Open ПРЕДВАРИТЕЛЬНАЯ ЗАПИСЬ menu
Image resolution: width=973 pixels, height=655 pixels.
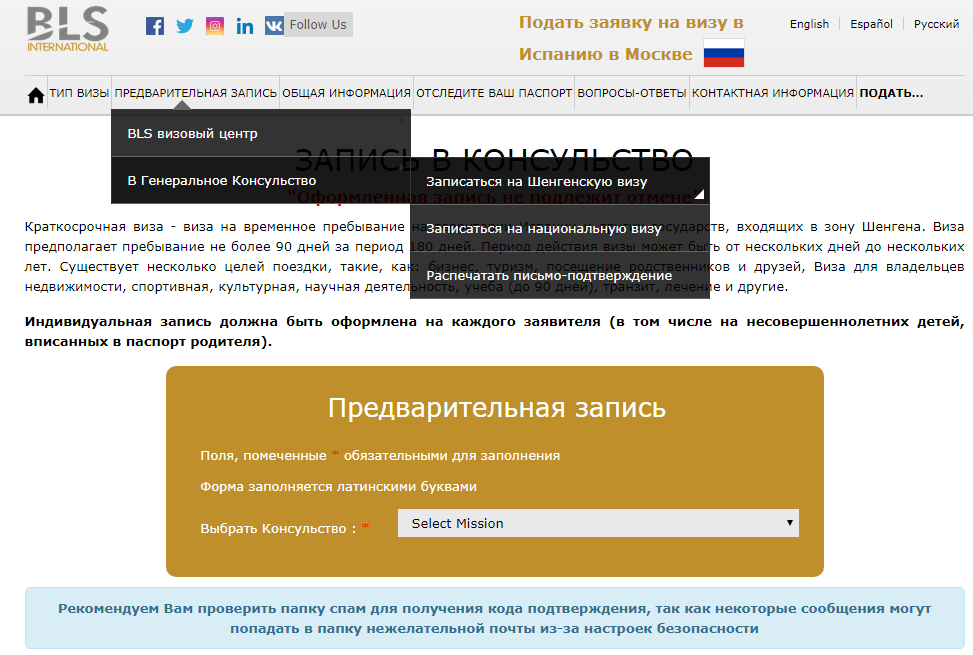point(196,93)
